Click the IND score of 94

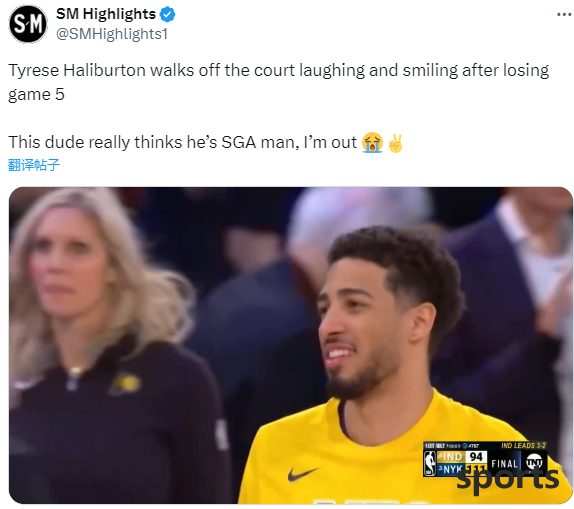coord(476,457)
